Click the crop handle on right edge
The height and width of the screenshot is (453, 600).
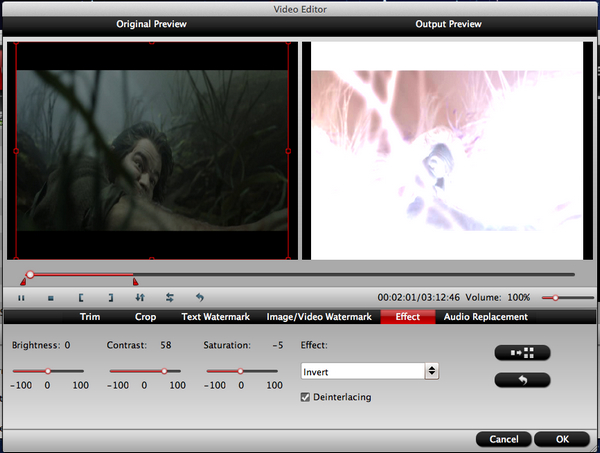(x=288, y=151)
